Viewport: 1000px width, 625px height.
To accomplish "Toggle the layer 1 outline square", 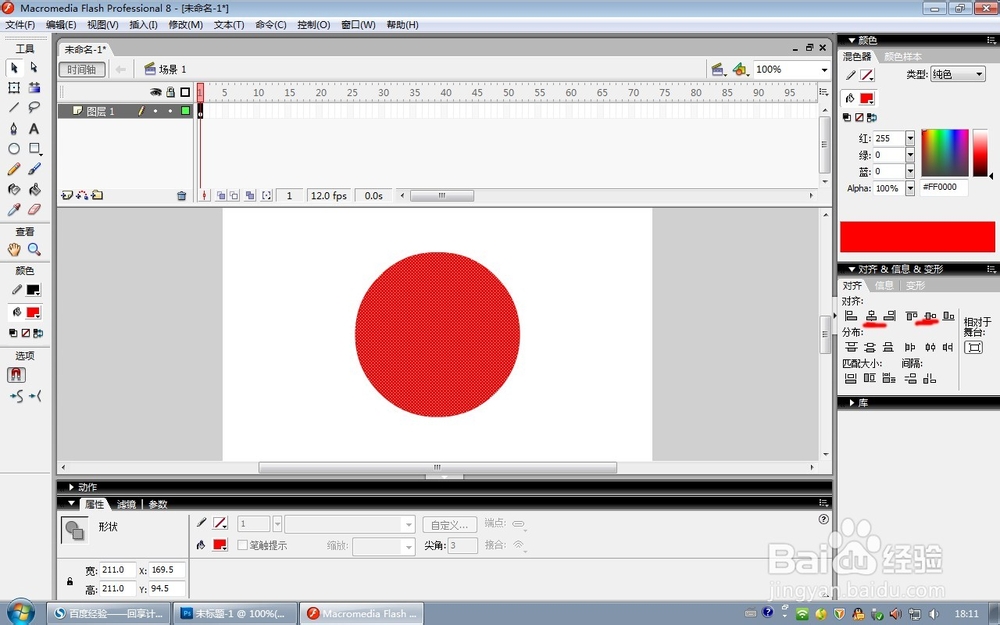I will [x=186, y=111].
